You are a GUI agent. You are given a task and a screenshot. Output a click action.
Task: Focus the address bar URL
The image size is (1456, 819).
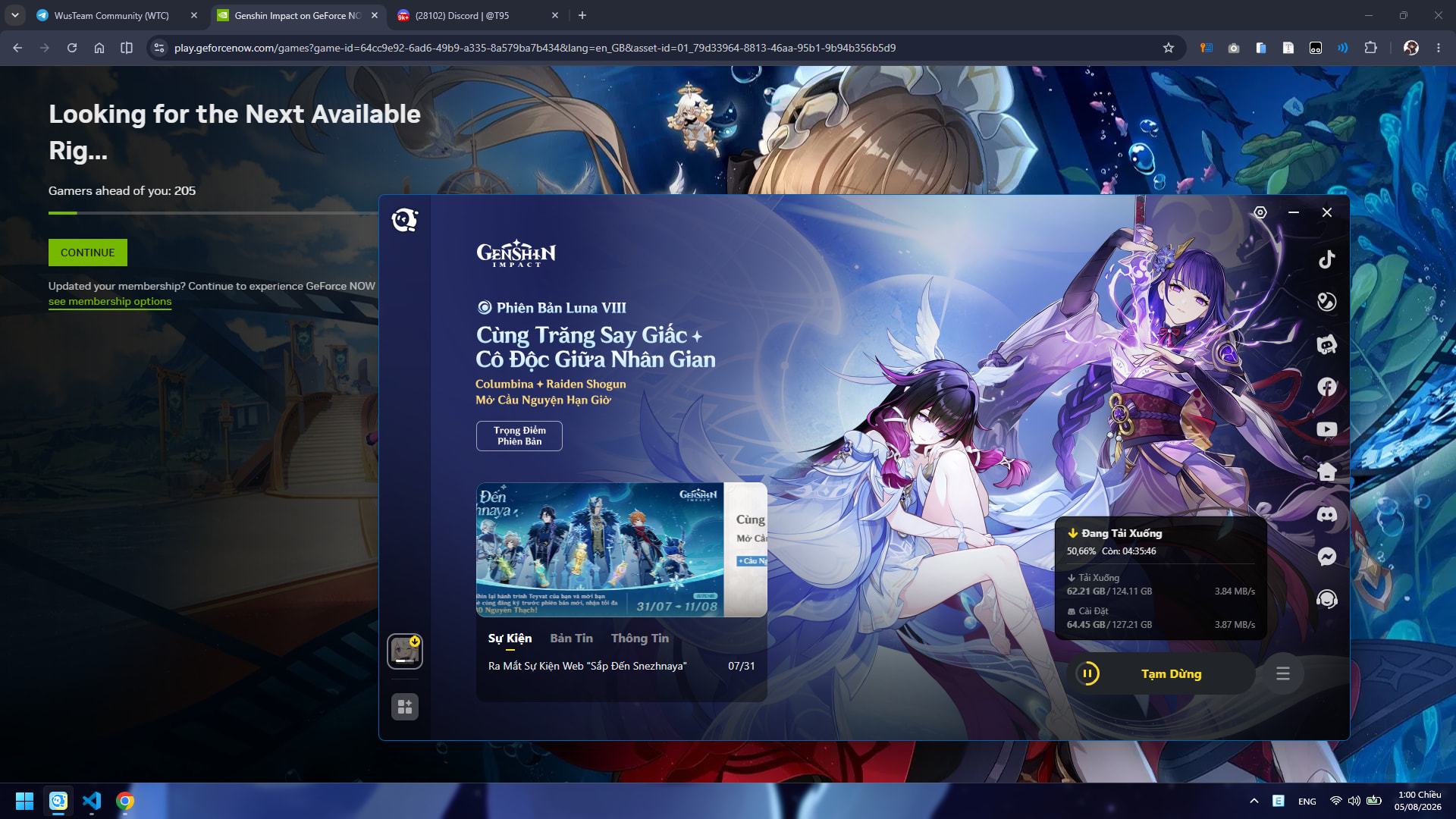coord(535,48)
